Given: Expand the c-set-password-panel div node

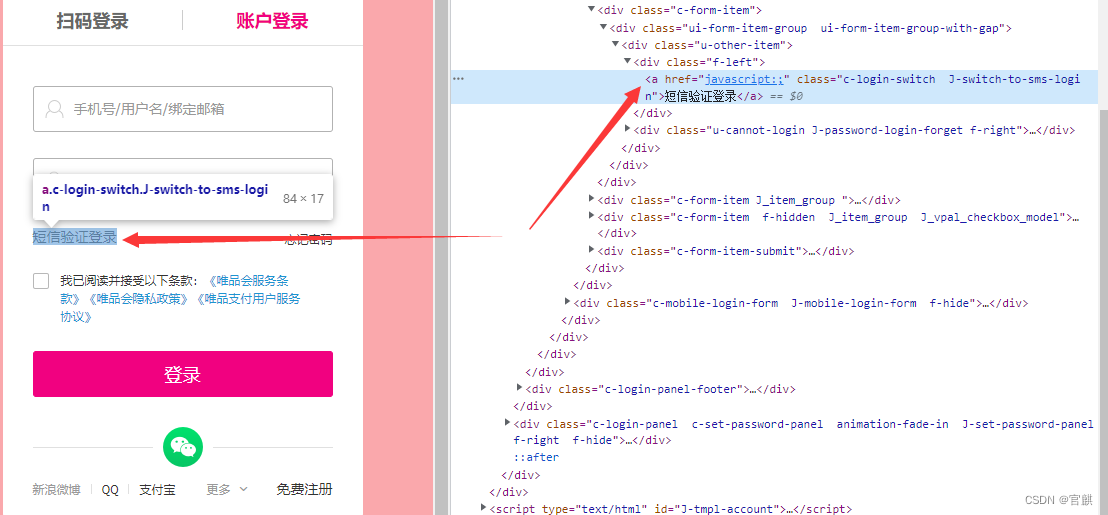Looking at the screenshot, I should click(x=507, y=422).
